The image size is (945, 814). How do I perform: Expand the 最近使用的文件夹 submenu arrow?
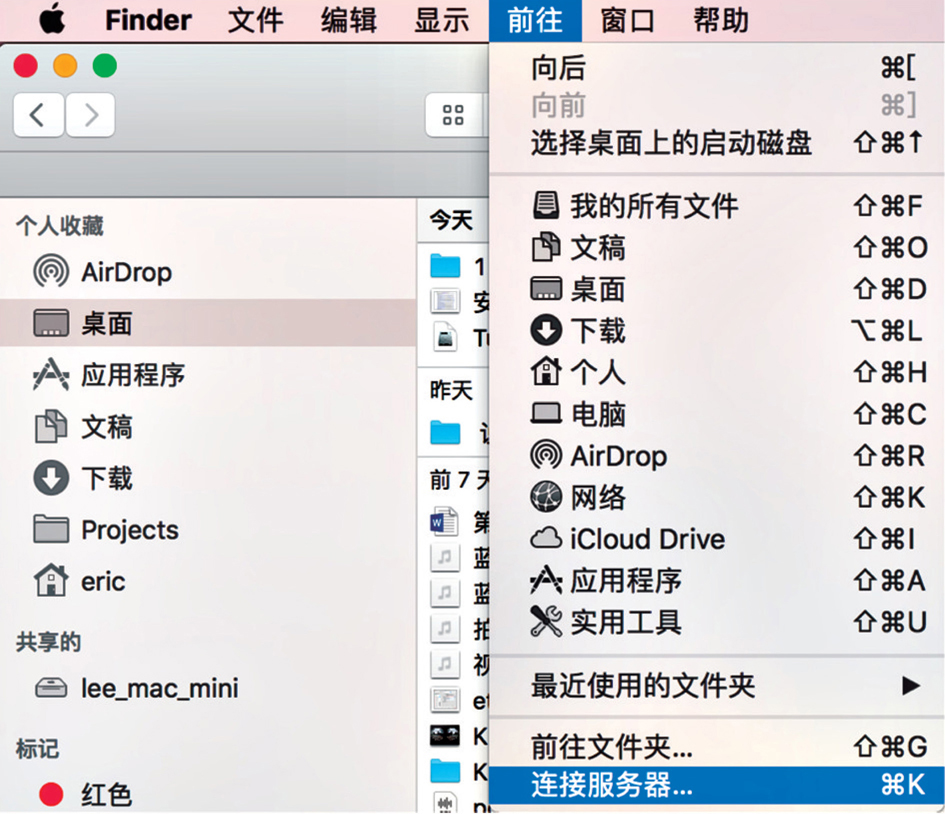click(909, 686)
